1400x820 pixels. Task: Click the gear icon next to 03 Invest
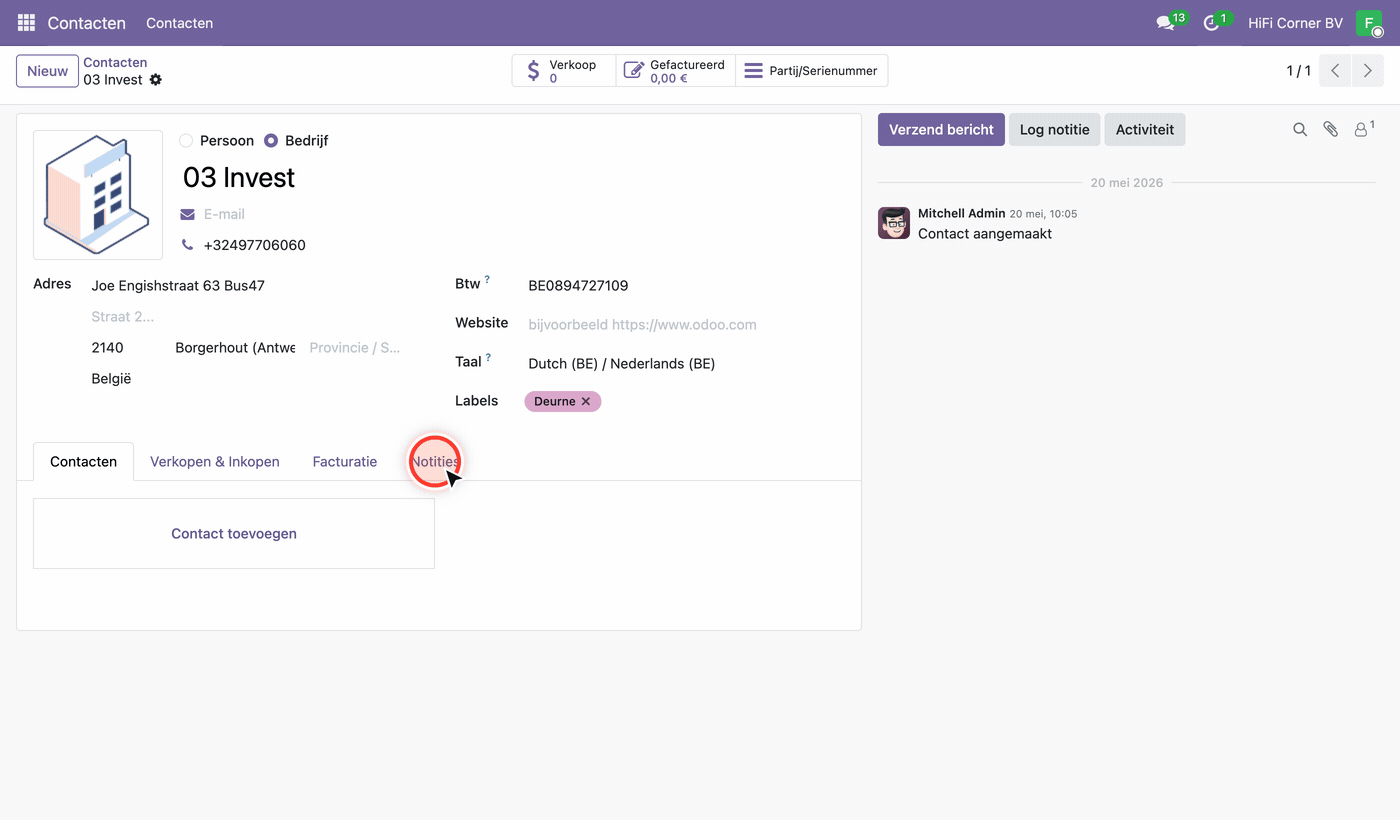[x=156, y=80]
